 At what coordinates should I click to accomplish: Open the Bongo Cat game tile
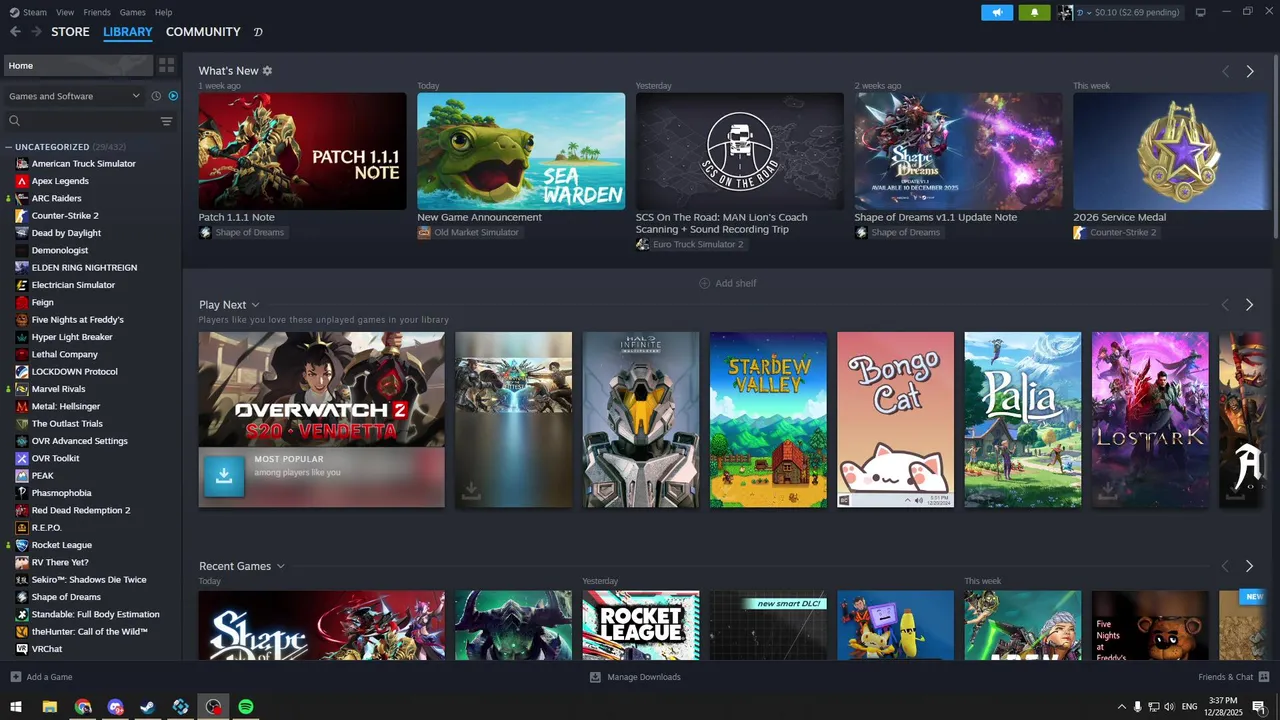point(895,420)
